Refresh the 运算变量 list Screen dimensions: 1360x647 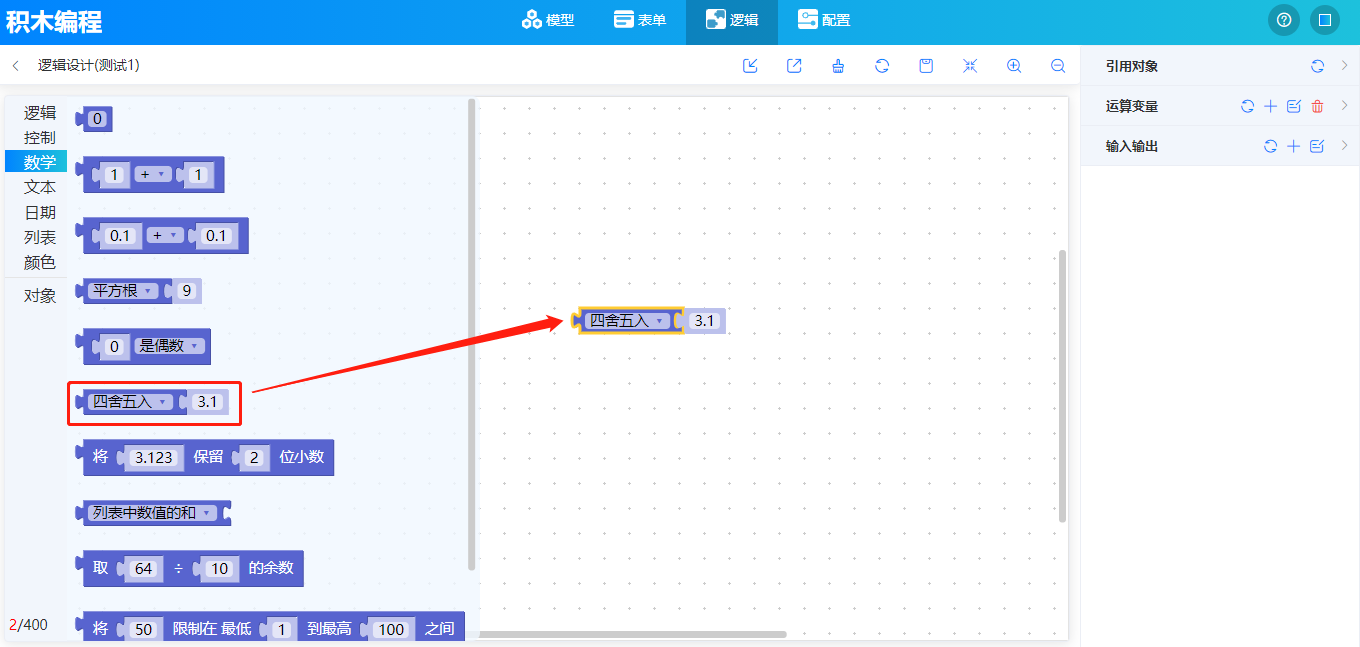click(x=1247, y=106)
